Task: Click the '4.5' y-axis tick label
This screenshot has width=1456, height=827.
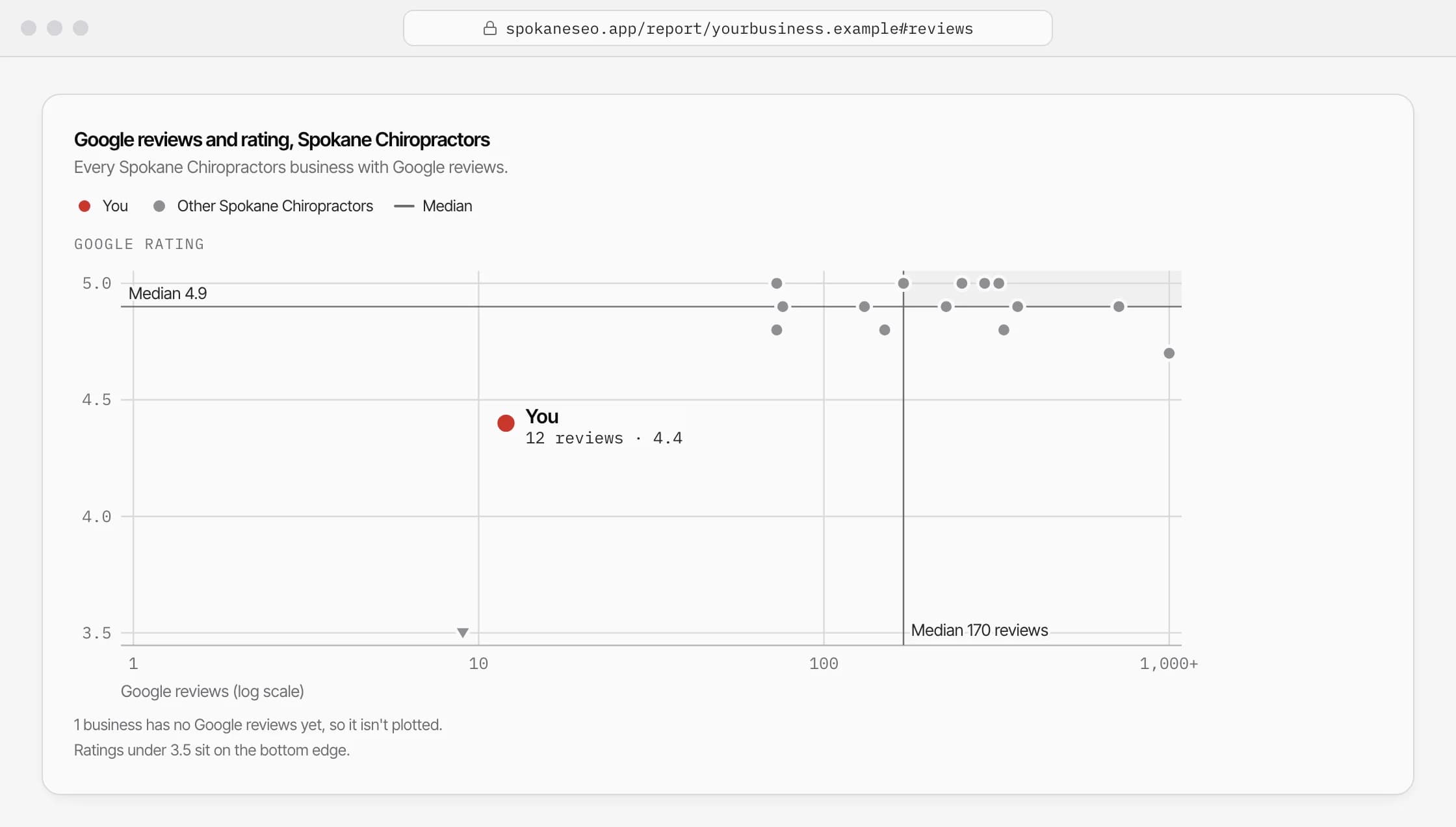Action: (x=97, y=400)
